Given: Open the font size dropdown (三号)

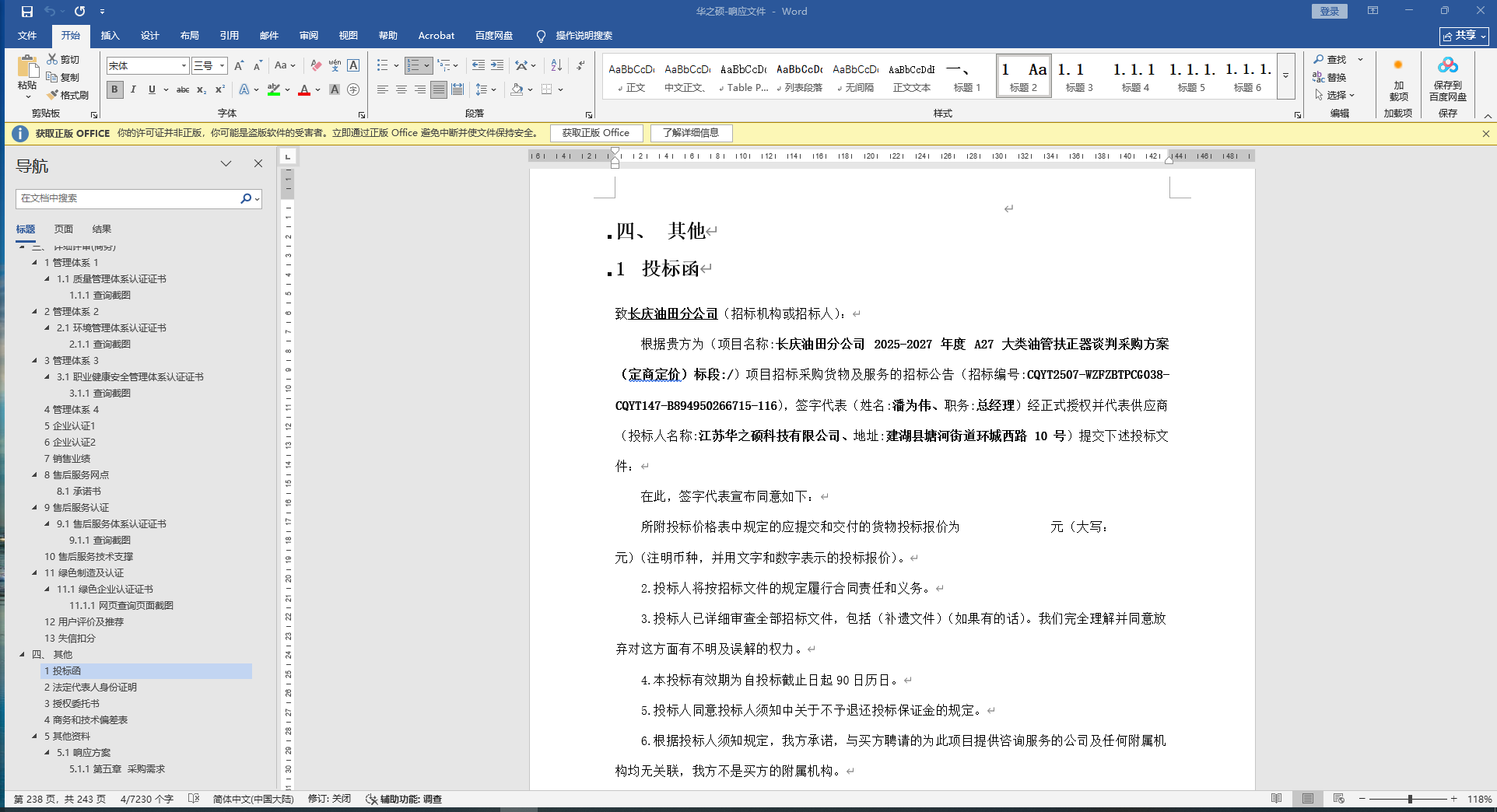Looking at the screenshot, I should click(222, 66).
